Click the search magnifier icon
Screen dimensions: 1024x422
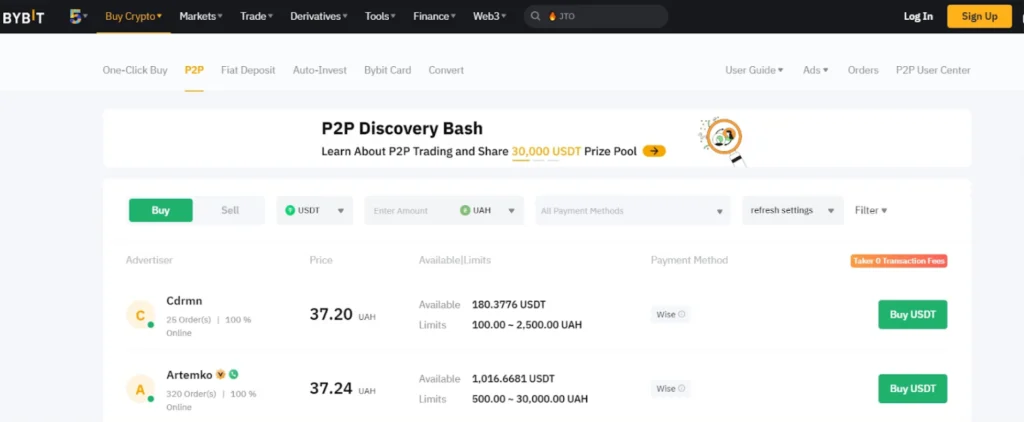point(536,16)
